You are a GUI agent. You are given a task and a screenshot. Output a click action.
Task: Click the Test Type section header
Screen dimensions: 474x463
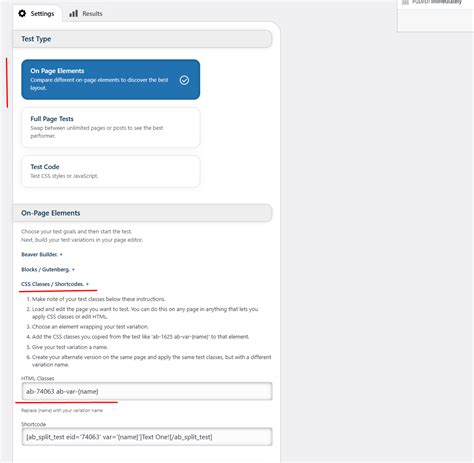[x=142, y=39]
